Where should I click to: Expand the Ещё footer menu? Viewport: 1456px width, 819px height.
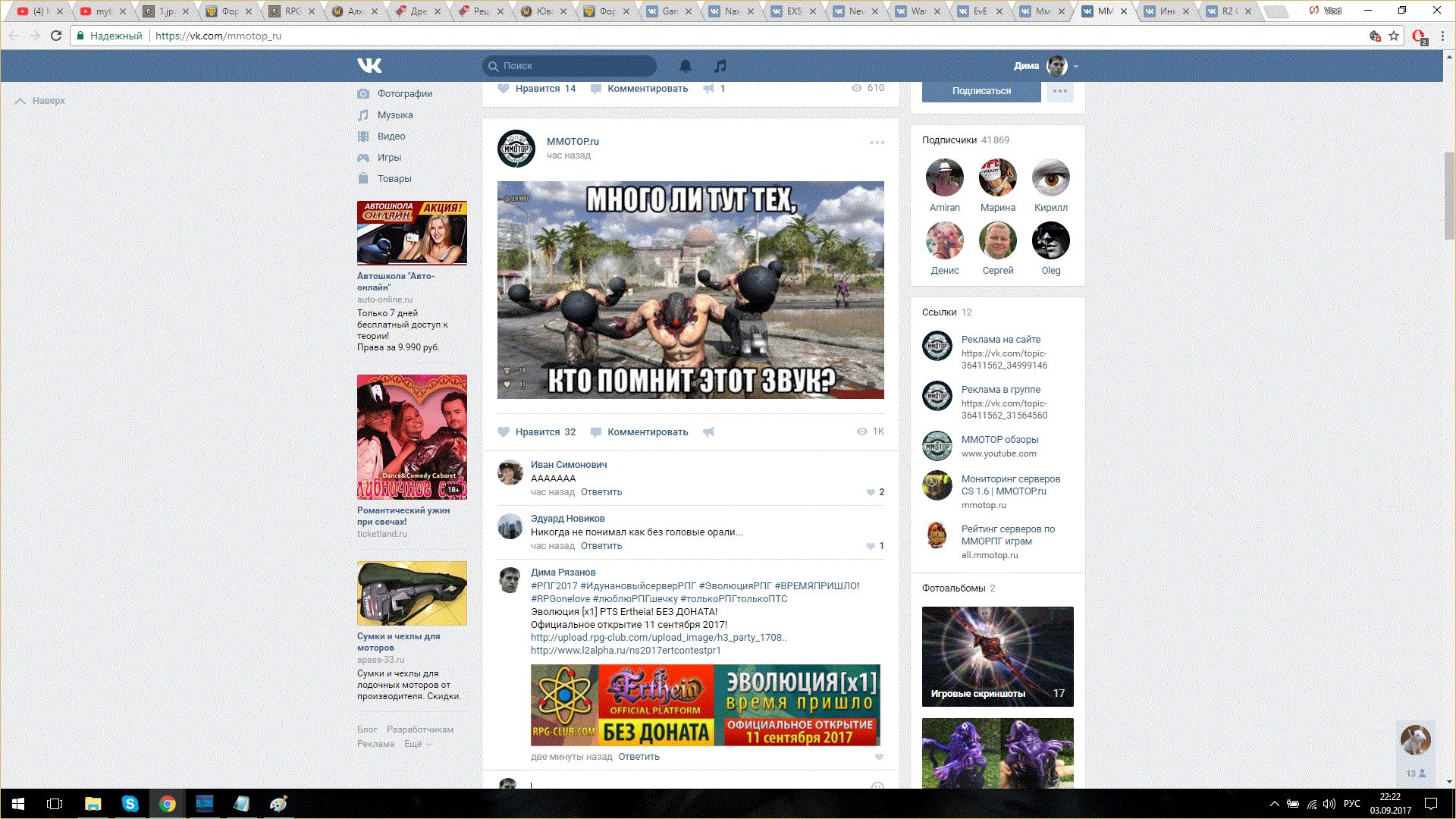point(417,744)
